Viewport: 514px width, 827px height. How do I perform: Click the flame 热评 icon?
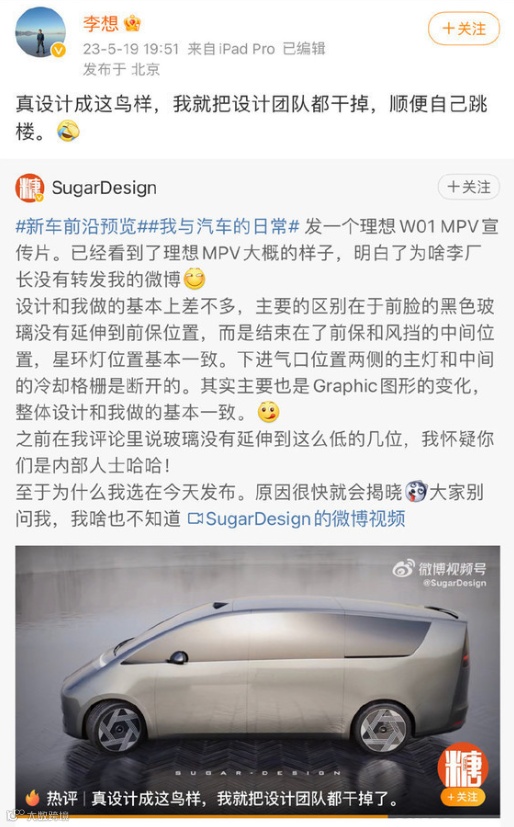coord(33,798)
